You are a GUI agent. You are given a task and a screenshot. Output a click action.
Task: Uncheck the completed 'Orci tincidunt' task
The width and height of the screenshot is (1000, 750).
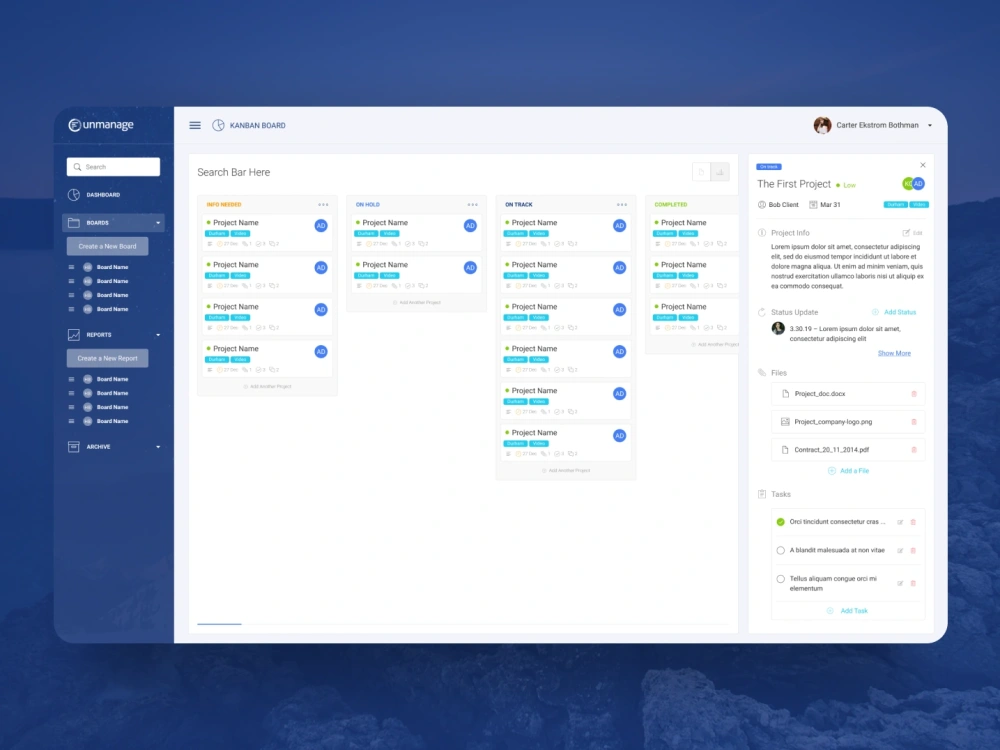tap(780, 522)
